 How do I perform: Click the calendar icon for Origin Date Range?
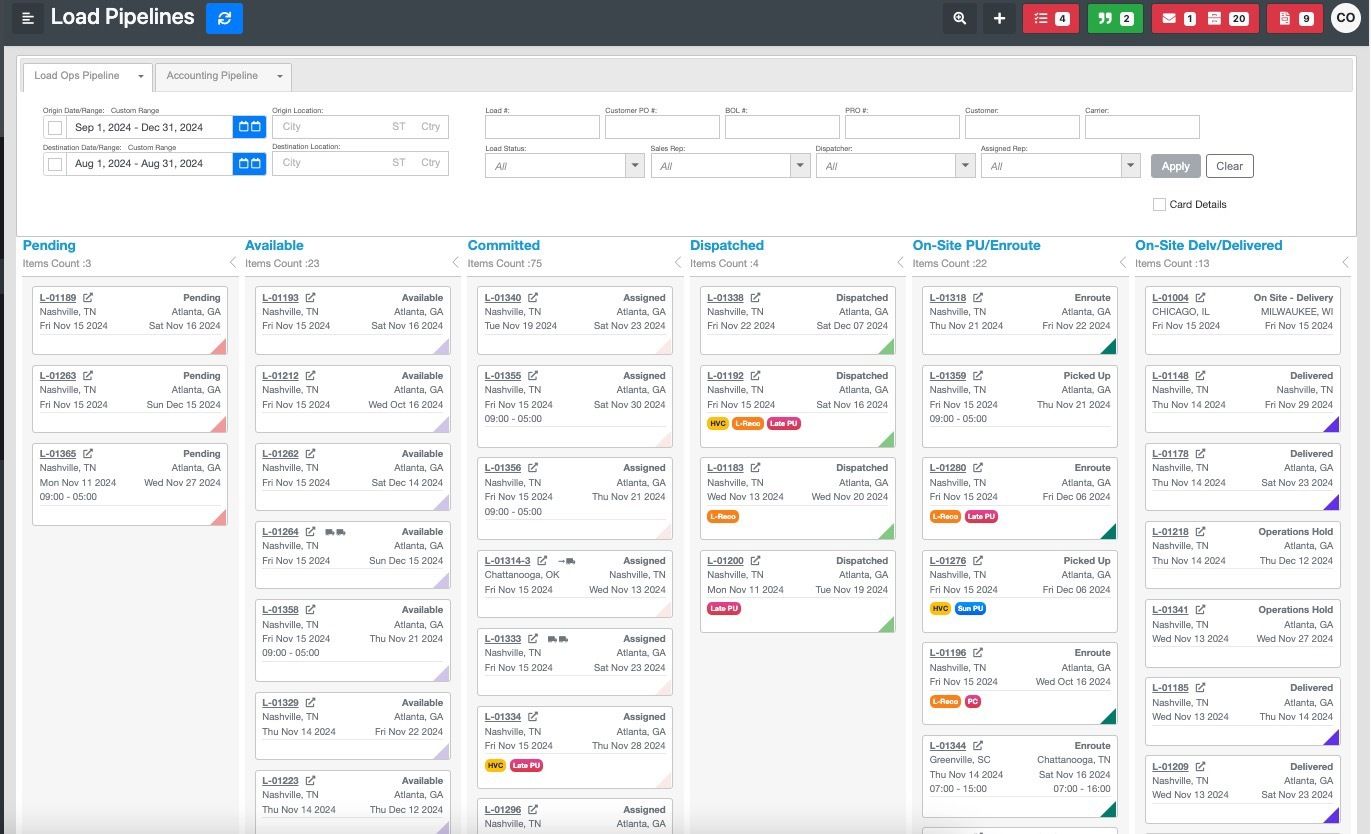pyautogui.click(x=248, y=126)
